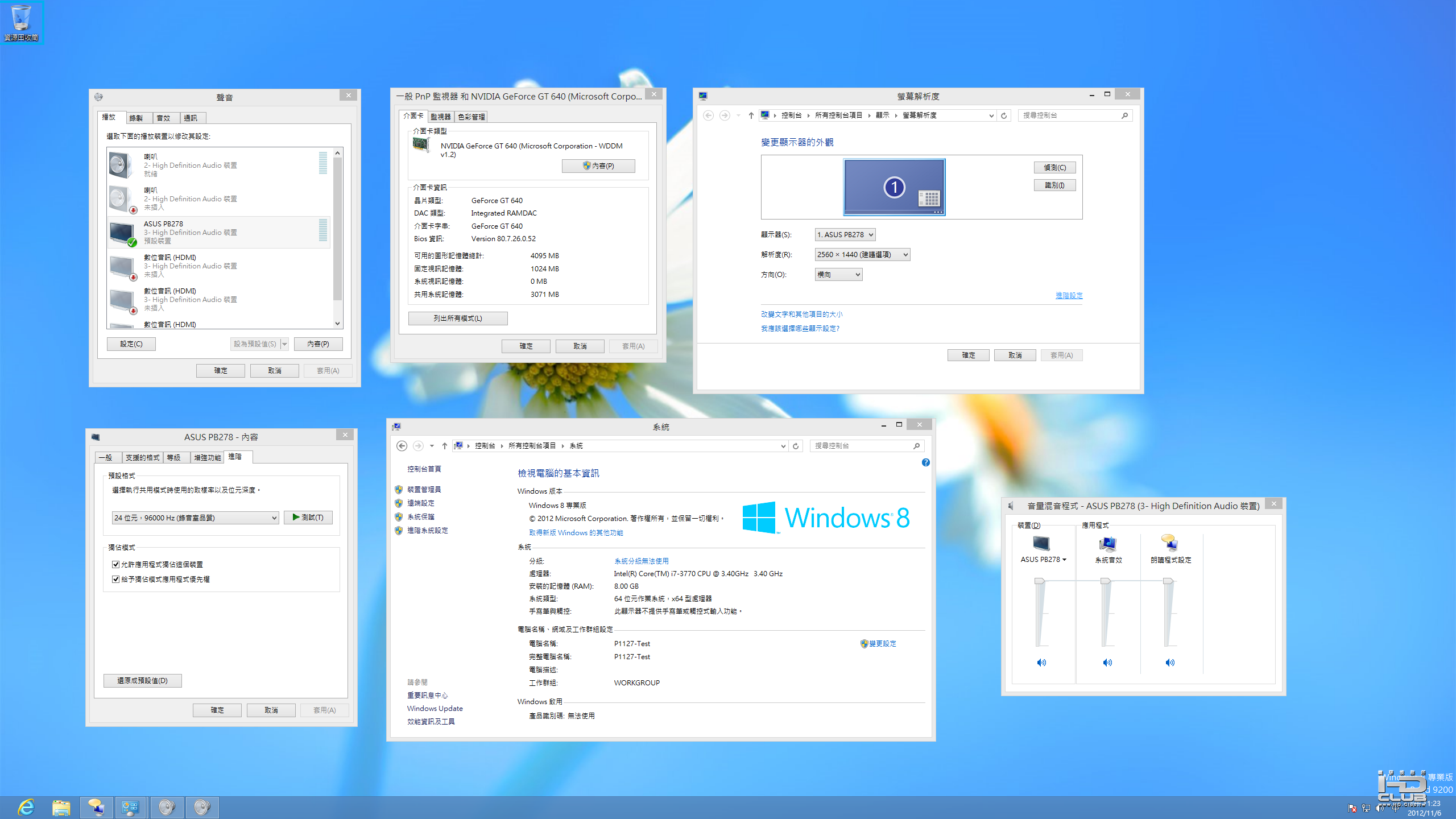Uncheck 允許應用程式獨佔這個裝置 checkbox
This screenshot has height=819, width=1456.
(x=116, y=565)
